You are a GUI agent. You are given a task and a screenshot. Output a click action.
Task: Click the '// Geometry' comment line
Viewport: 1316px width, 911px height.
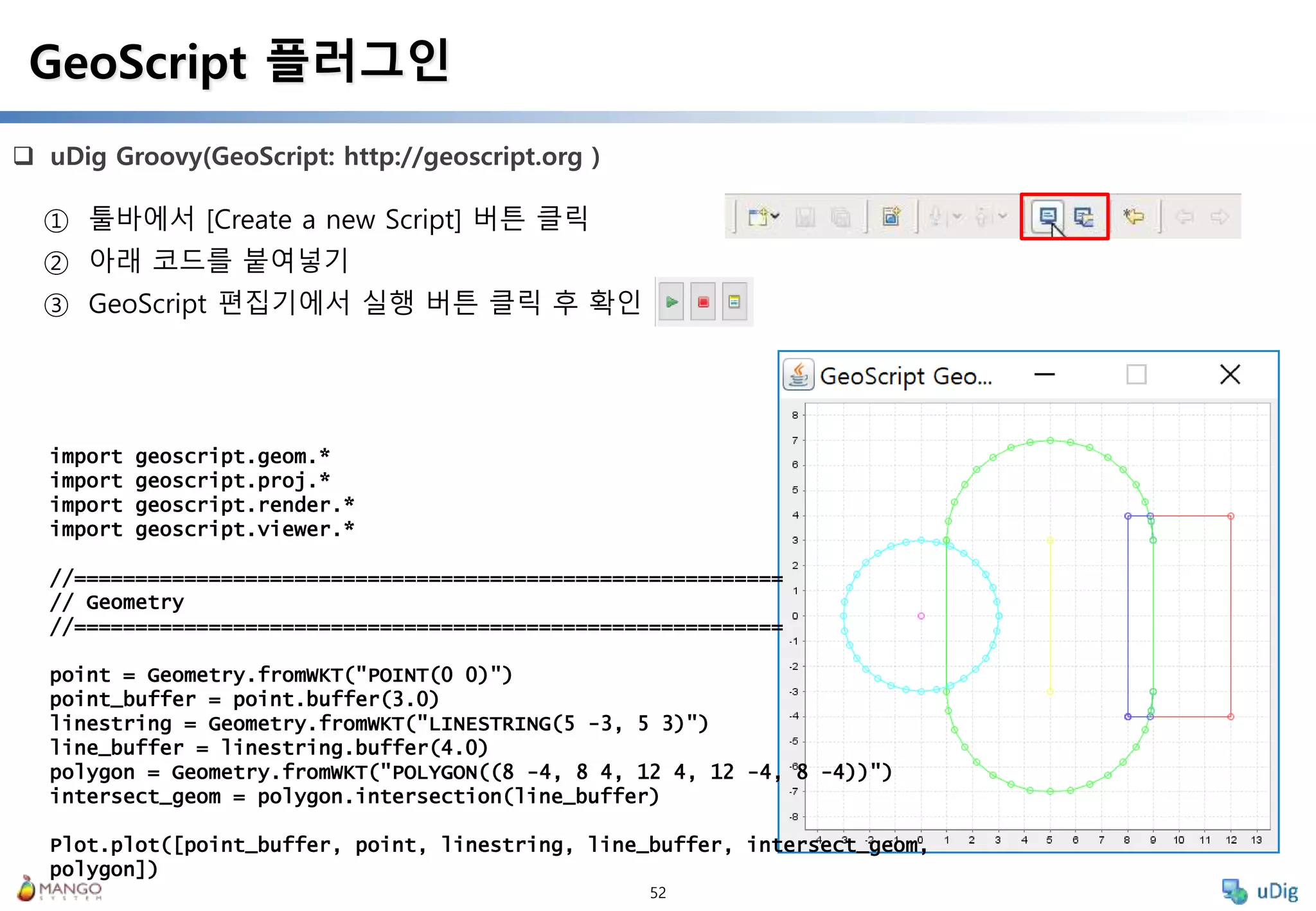tap(117, 602)
